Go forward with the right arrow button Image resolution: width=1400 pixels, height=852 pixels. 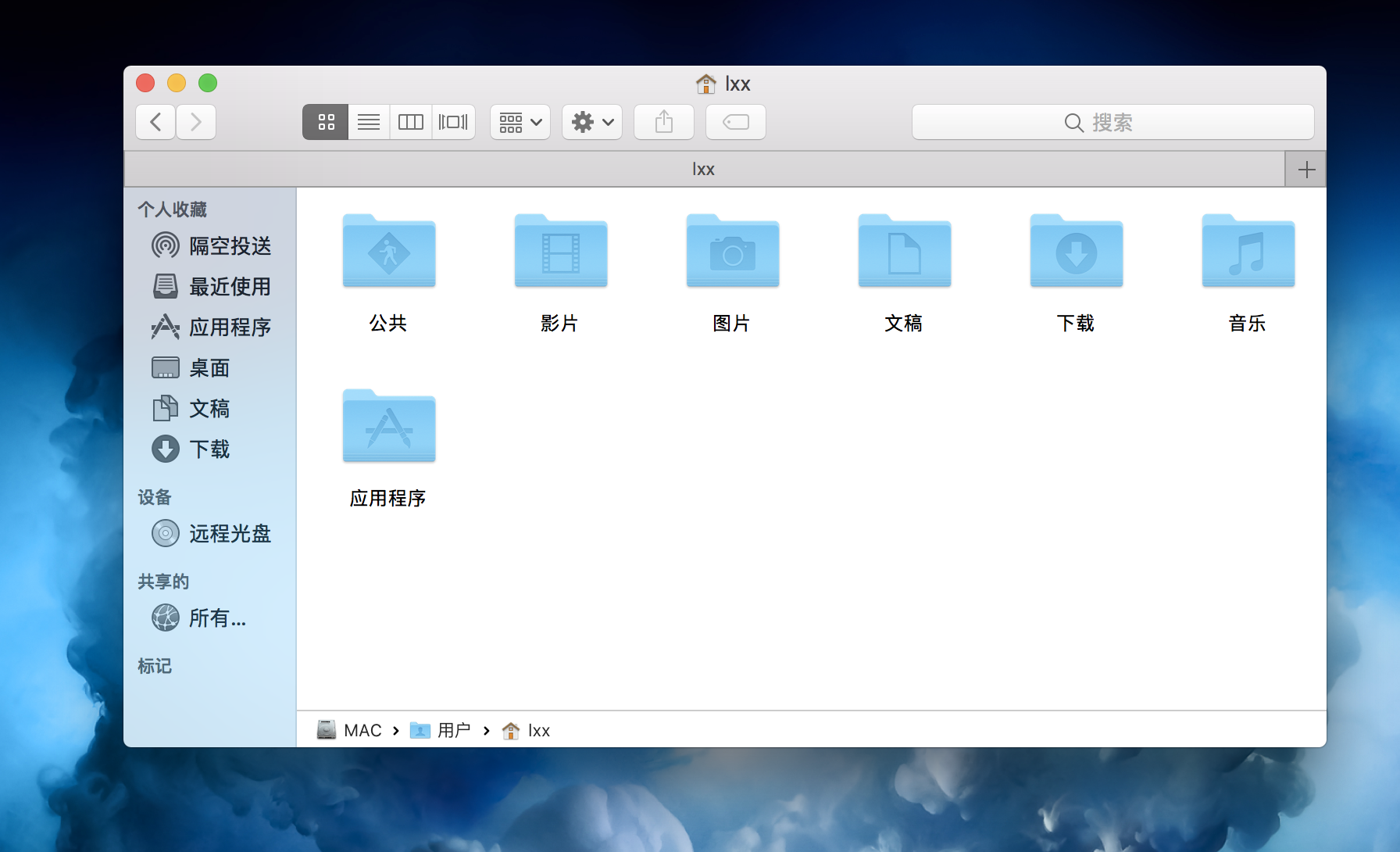[196, 122]
